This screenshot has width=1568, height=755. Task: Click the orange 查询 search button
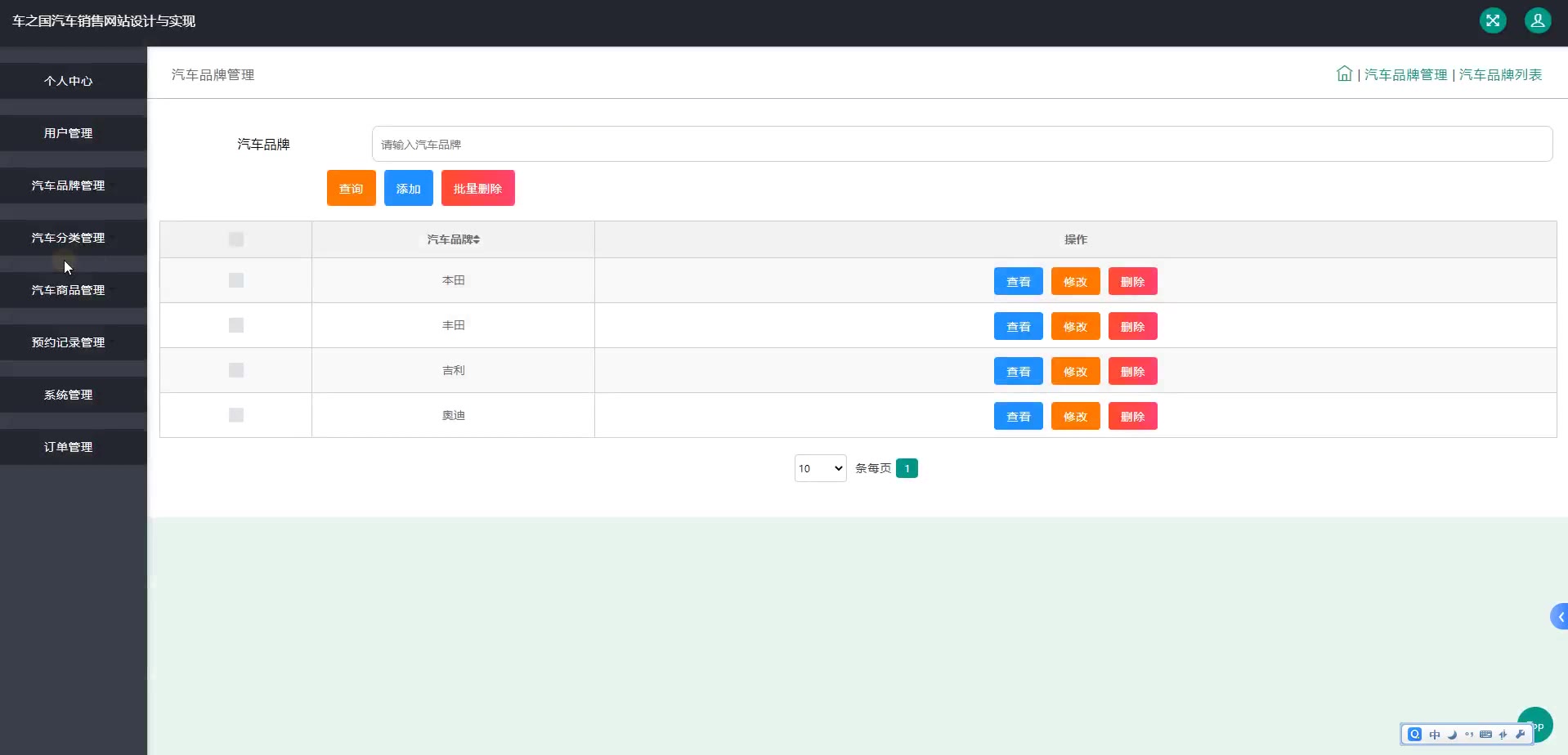click(x=352, y=188)
